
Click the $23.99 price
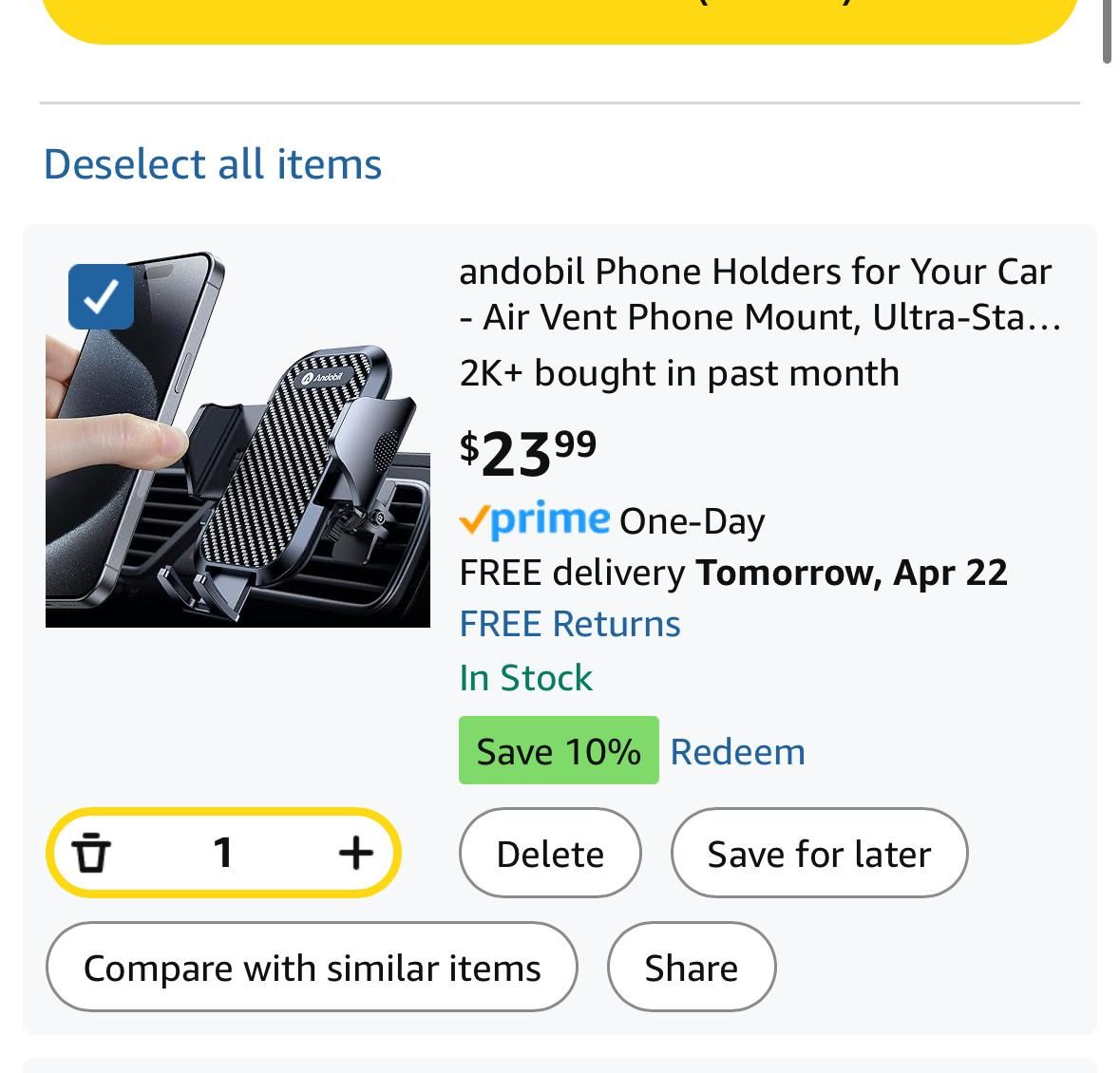pyautogui.click(x=528, y=452)
